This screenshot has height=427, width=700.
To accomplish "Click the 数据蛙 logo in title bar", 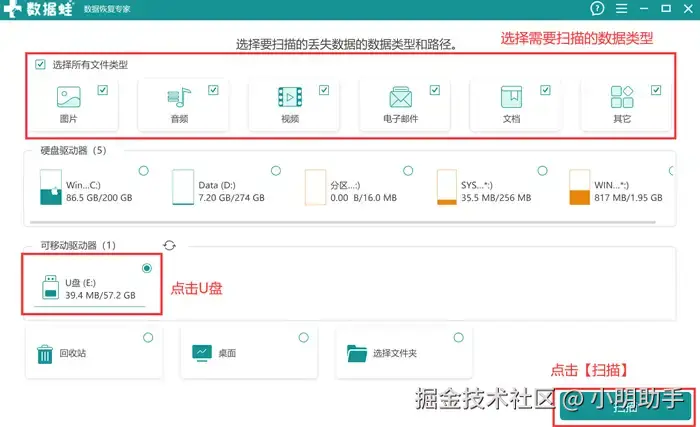I will point(38,9).
